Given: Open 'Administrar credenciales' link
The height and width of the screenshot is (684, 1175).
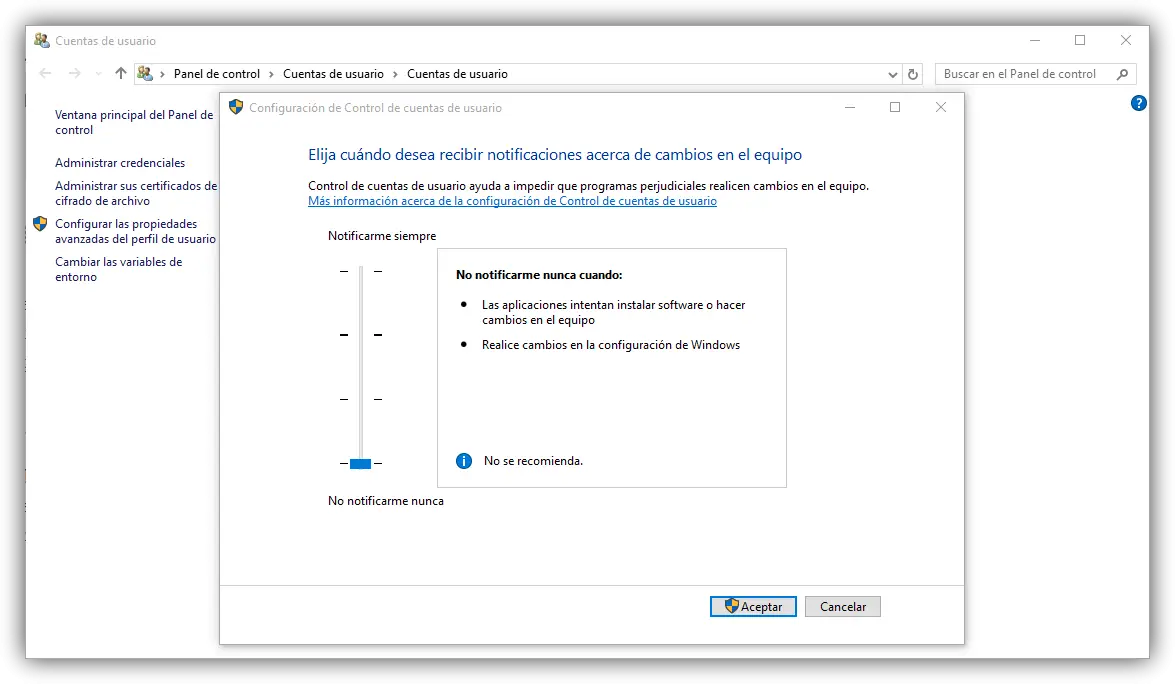Looking at the screenshot, I should click(120, 163).
